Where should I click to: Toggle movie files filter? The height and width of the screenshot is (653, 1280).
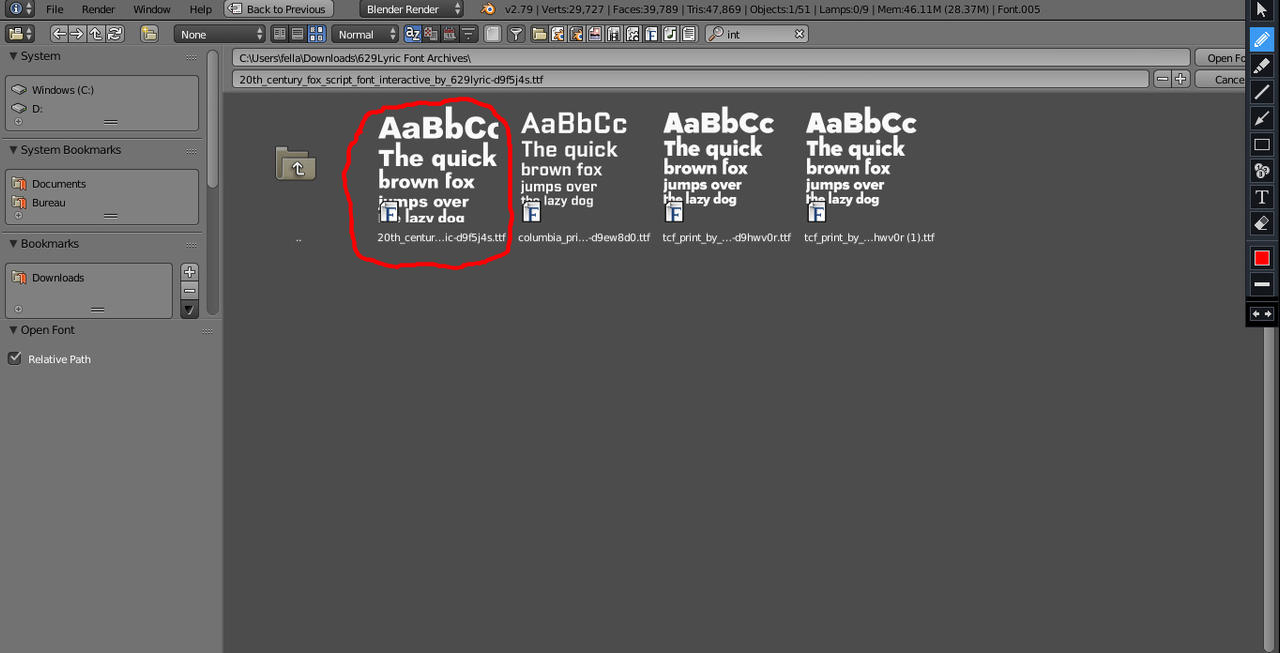614,34
